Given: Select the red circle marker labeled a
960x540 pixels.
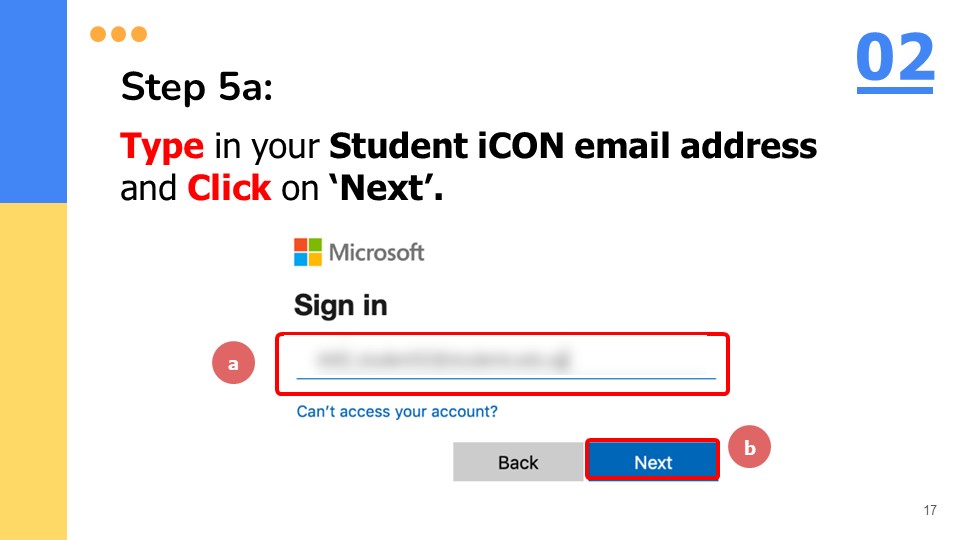Looking at the screenshot, I should 233,363.
